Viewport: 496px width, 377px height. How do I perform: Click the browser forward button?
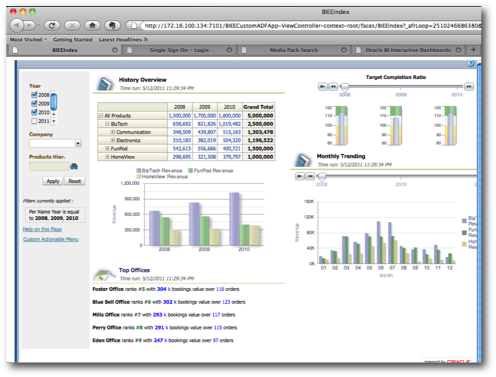30,25
